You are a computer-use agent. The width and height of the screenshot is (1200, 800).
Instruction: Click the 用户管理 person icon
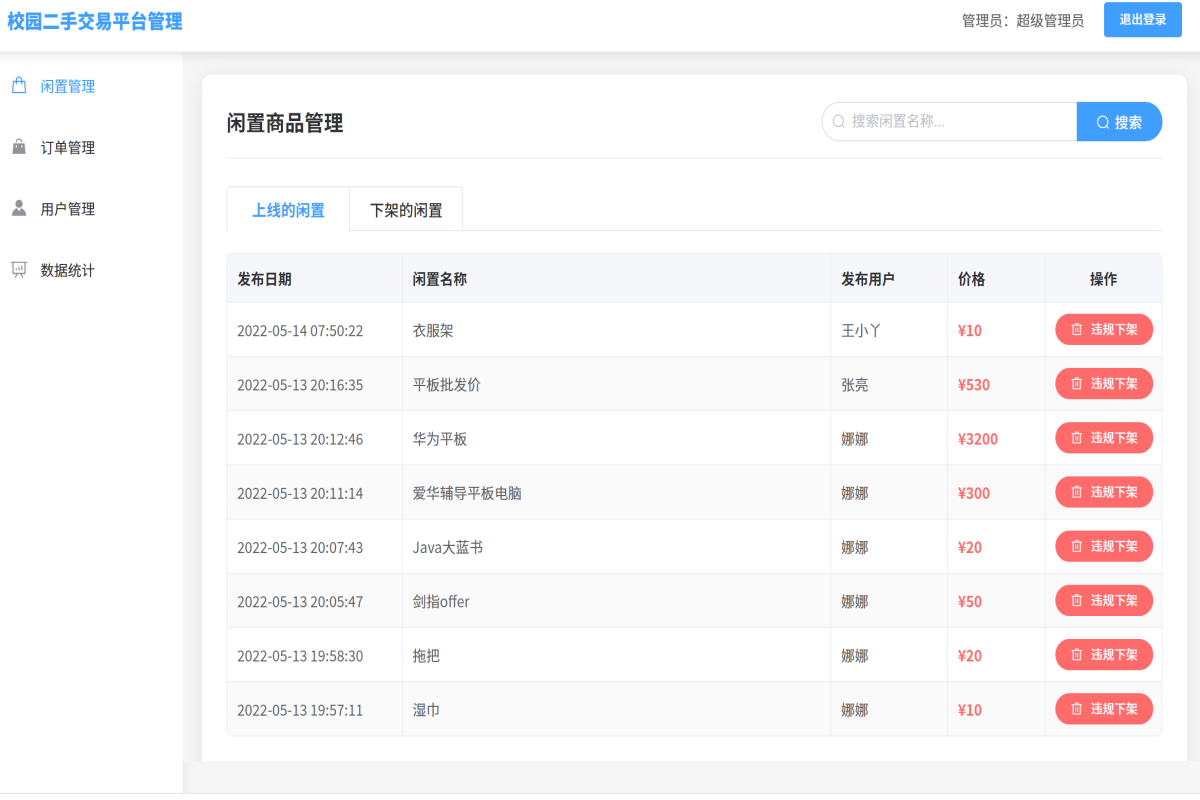tap(18, 208)
